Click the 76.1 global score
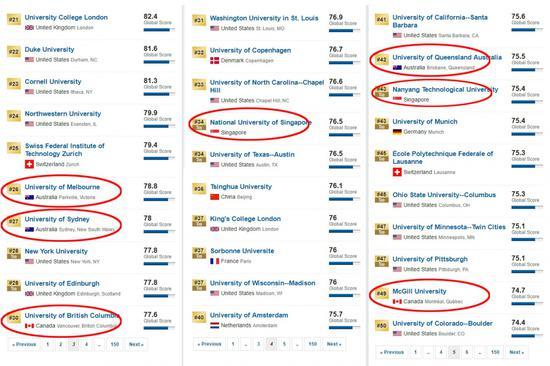The width and height of the screenshot is (550, 366). point(336,186)
